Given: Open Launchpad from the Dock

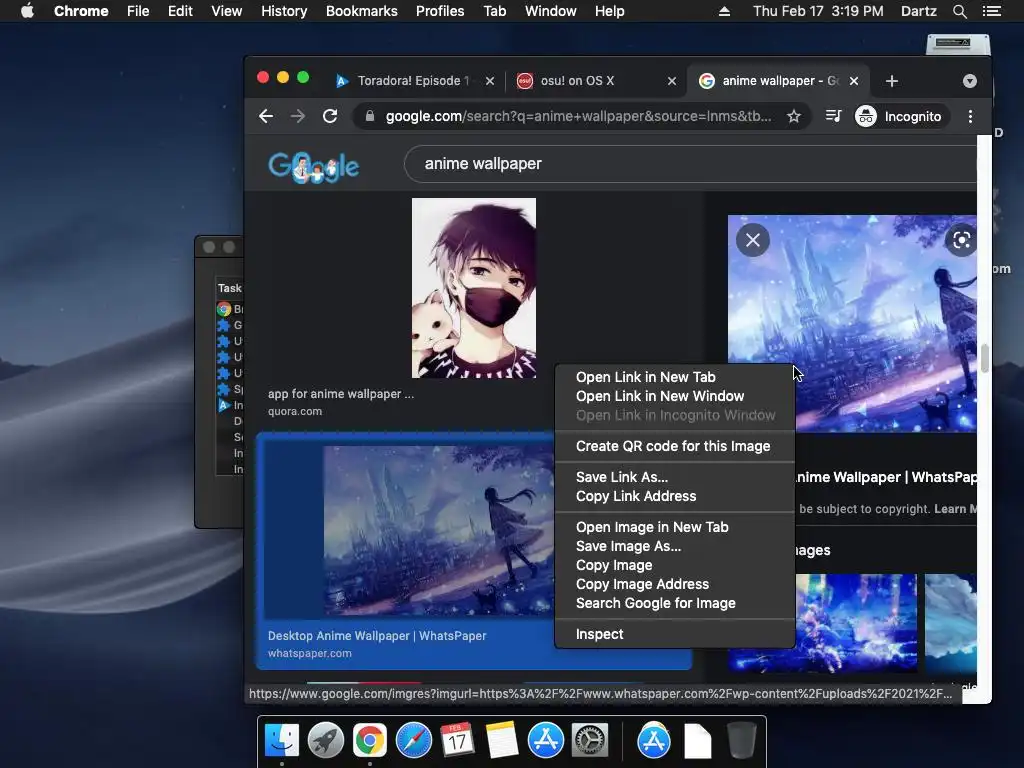Looking at the screenshot, I should tap(325, 741).
